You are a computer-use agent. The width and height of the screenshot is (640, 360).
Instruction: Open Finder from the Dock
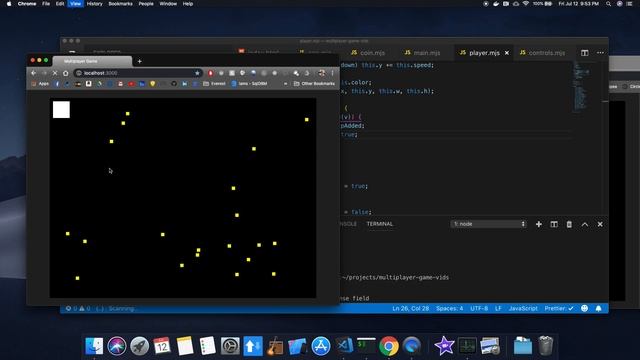point(94,346)
